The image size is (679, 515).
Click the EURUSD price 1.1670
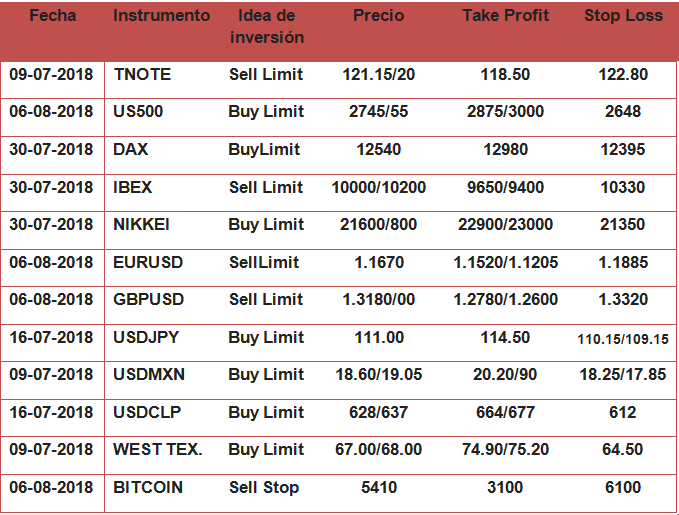pyautogui.click(x=378, y=262)
